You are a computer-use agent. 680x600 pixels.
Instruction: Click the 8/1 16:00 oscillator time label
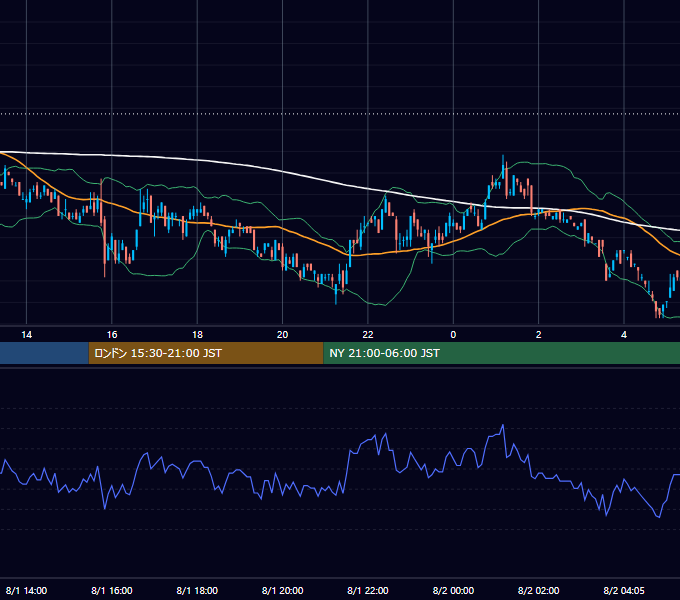click(112, 590)
